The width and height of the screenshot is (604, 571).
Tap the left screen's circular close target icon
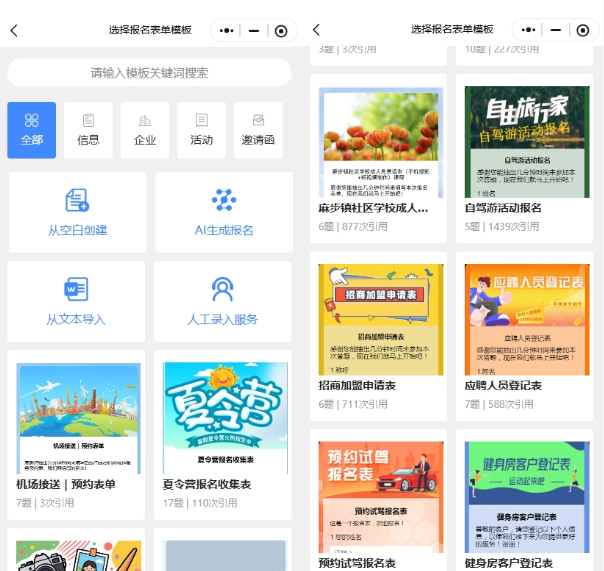click(281, 31)
